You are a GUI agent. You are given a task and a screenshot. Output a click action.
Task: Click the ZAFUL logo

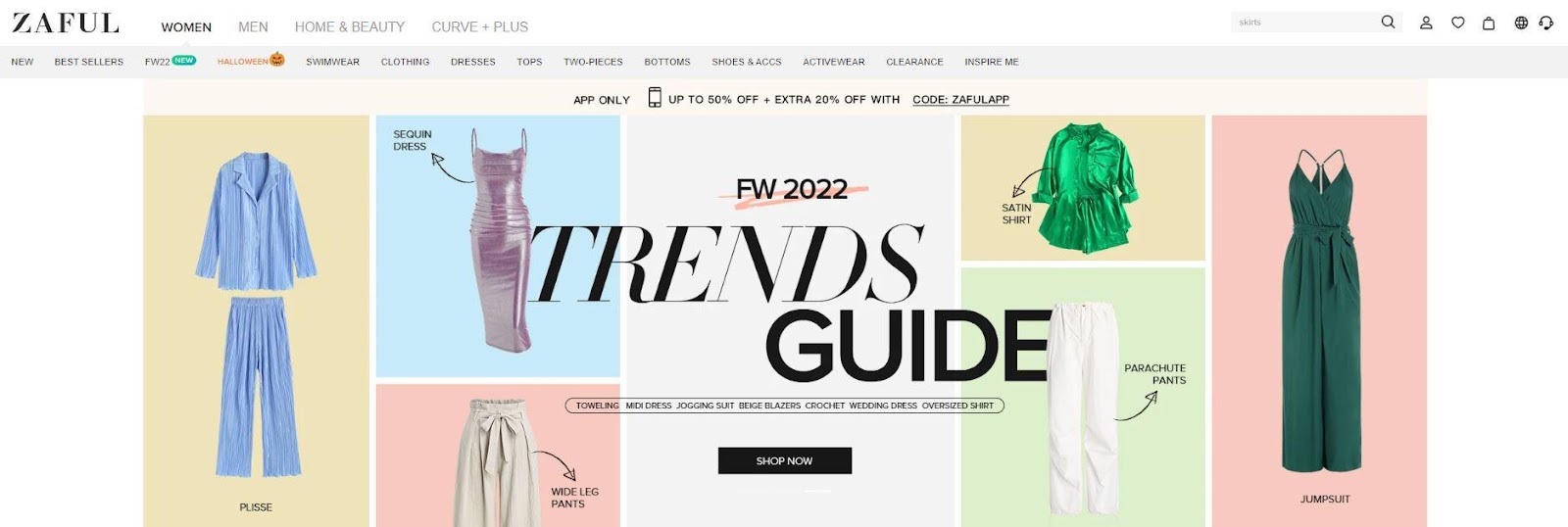tap(66, 24)
